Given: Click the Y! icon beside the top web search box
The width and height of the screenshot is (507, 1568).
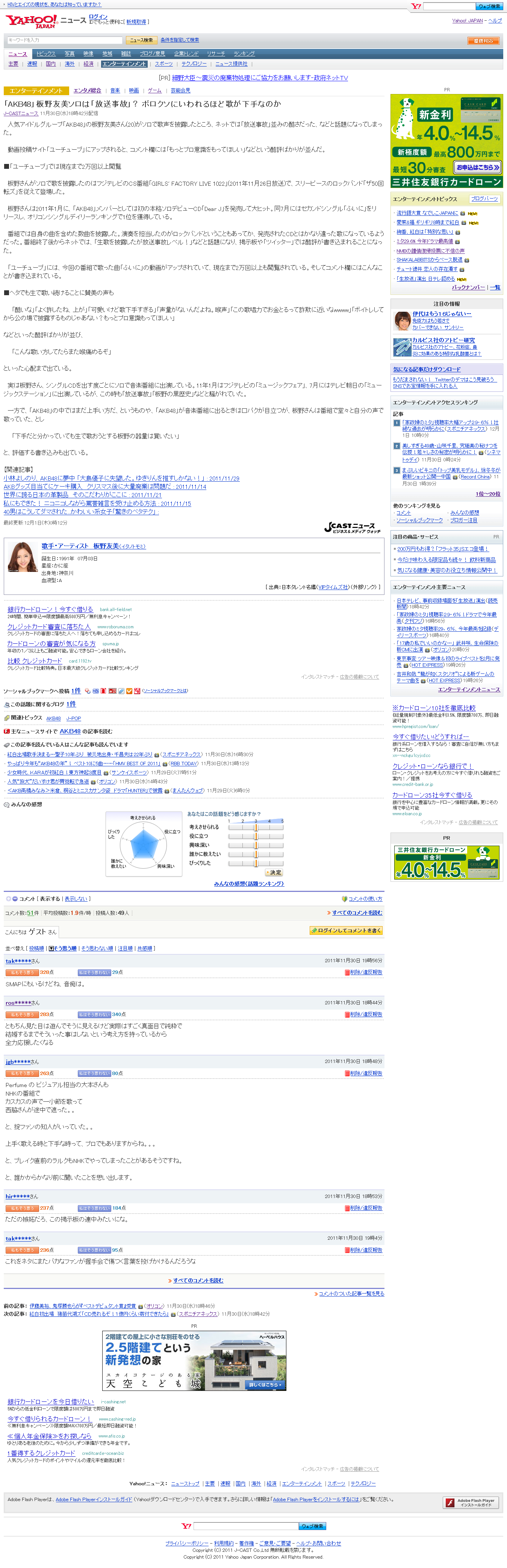Looking at the screenshot, I should pos(416,6).
